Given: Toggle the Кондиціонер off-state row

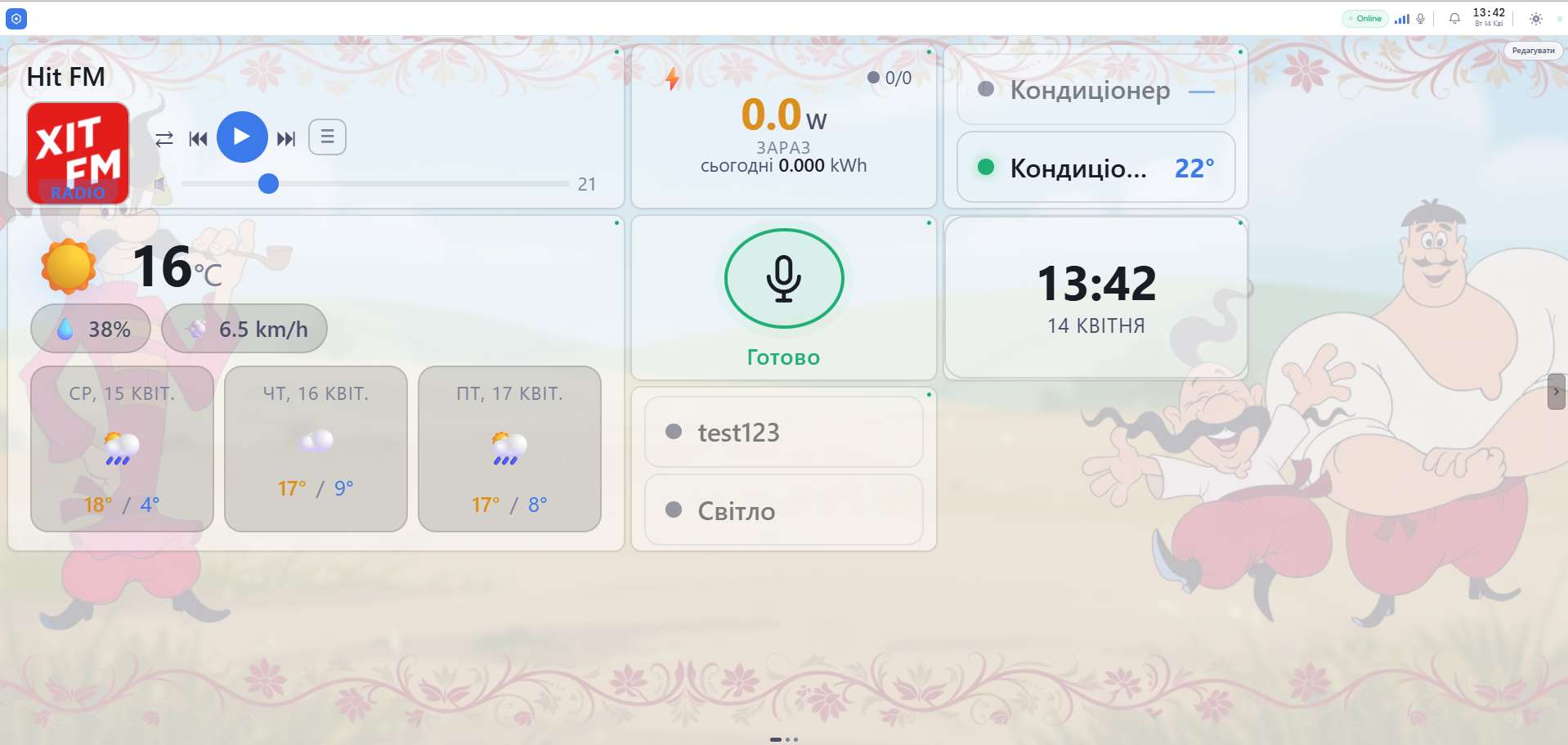Looking at the screenshot, I should click(1095, 90).
